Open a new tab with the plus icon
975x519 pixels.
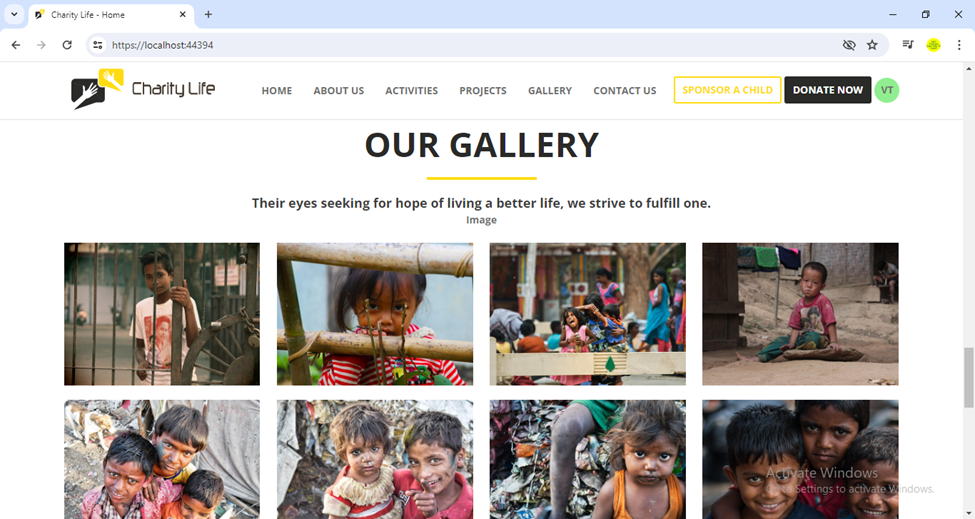[x=208, y=14]
